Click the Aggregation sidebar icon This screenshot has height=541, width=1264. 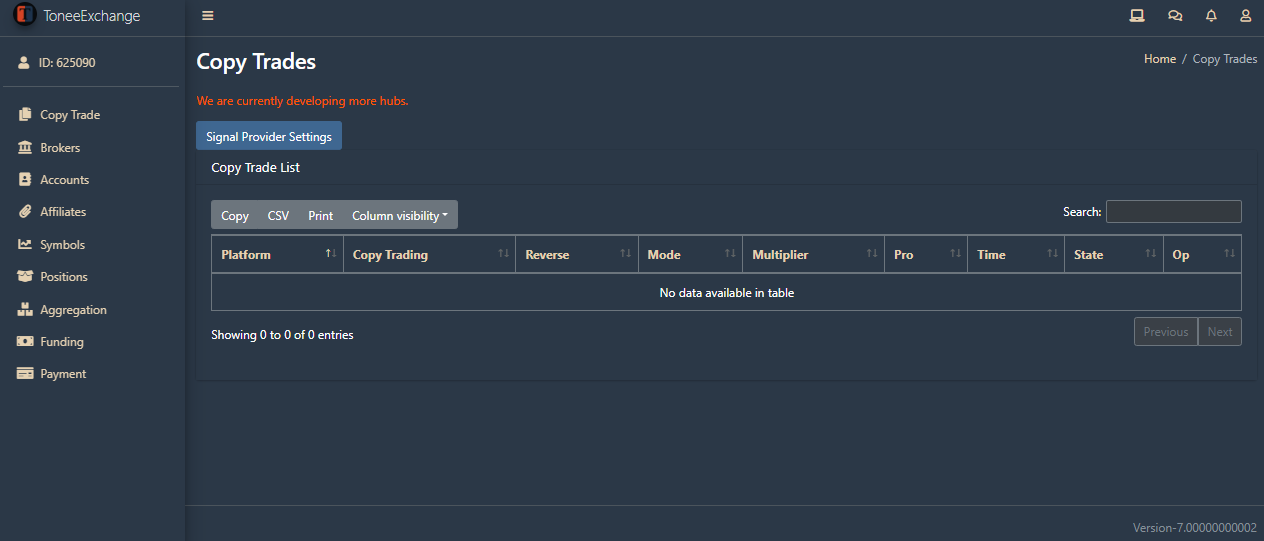point(25,309)
